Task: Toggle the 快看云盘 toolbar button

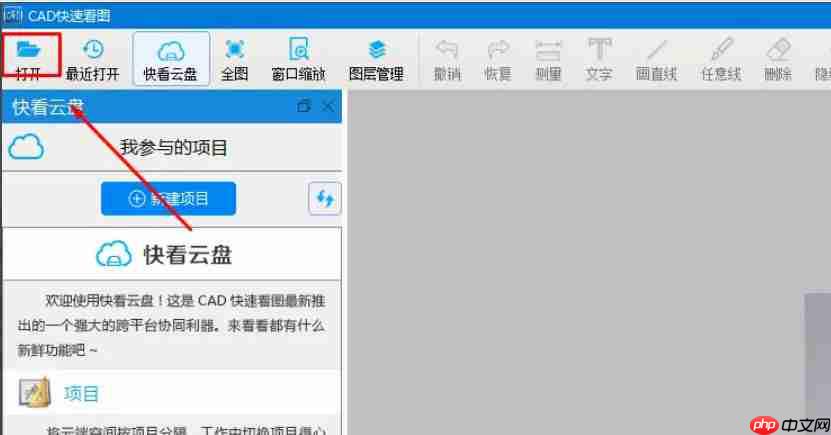Action: tap(171, 59)
